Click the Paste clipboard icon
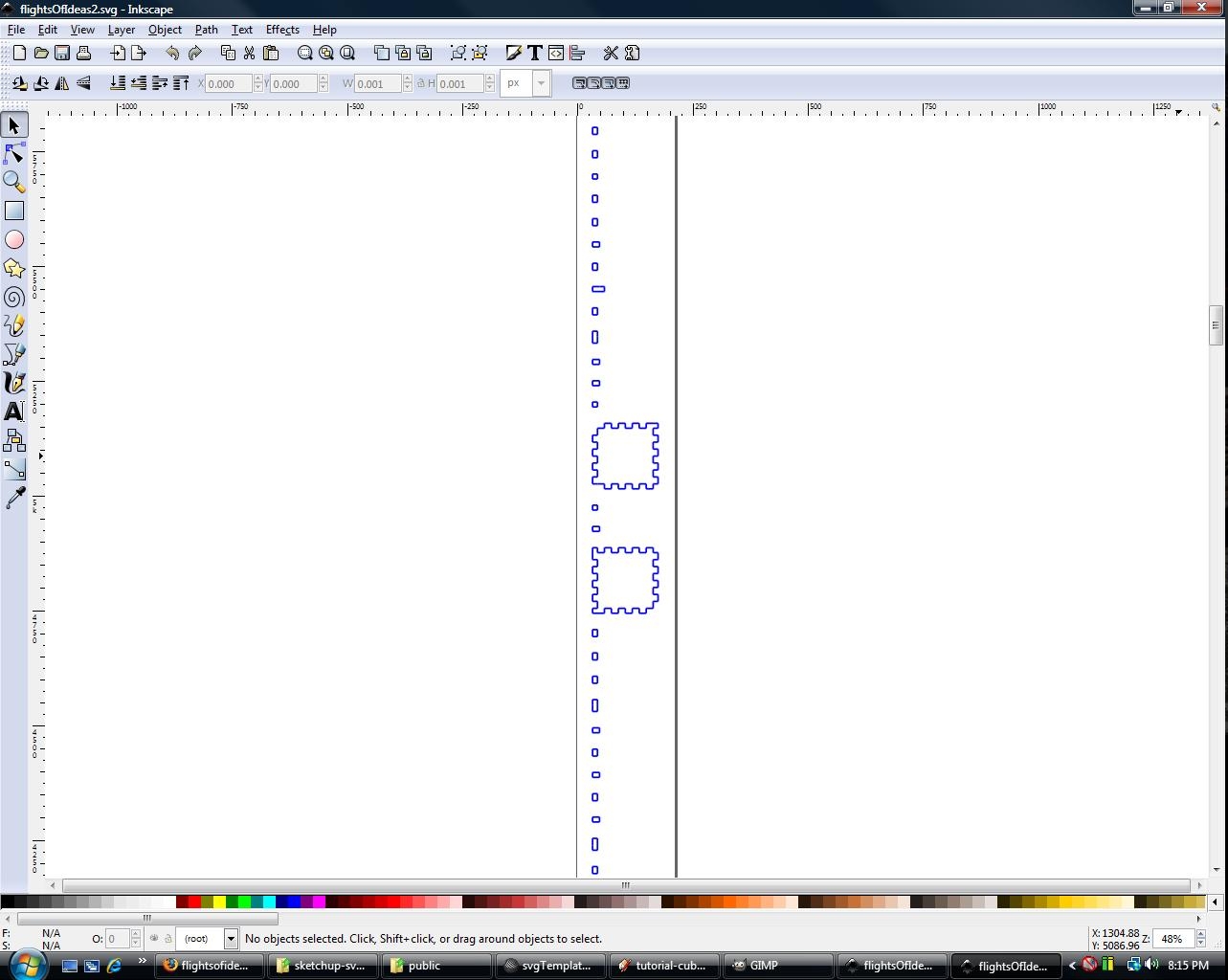 click(270, 53)
